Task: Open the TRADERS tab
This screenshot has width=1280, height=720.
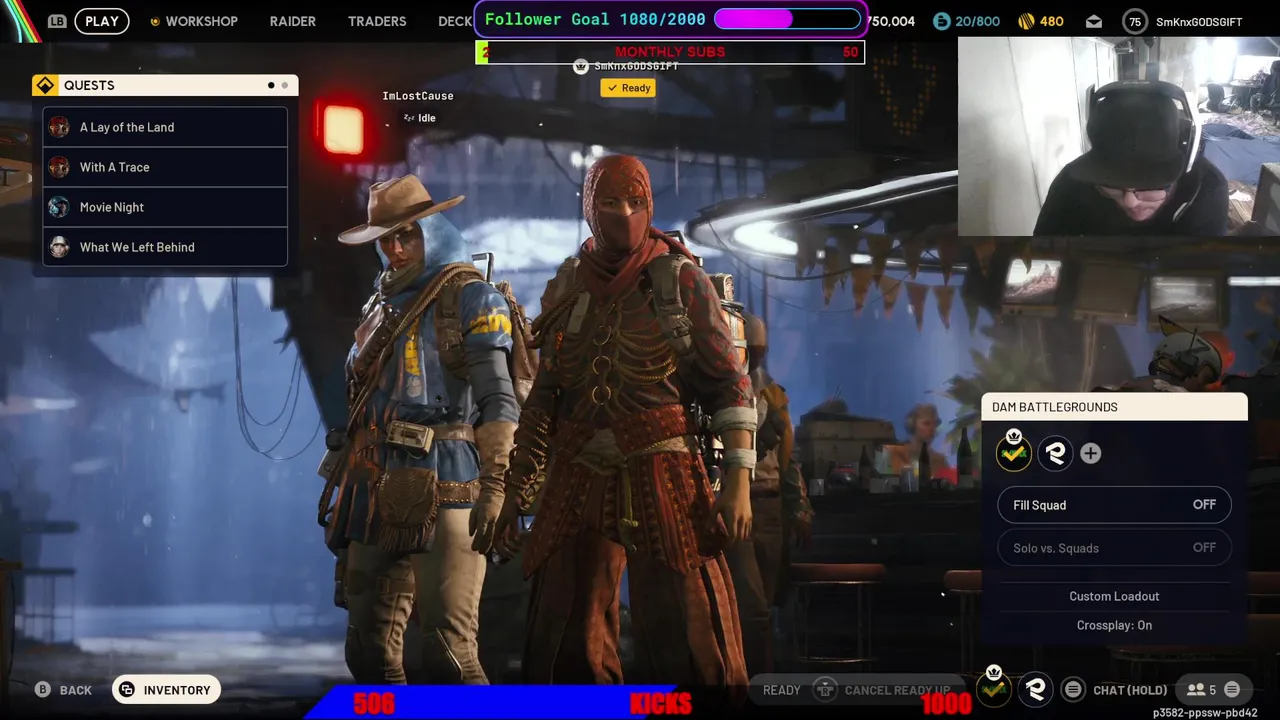Action: click(x=377, y=21)
